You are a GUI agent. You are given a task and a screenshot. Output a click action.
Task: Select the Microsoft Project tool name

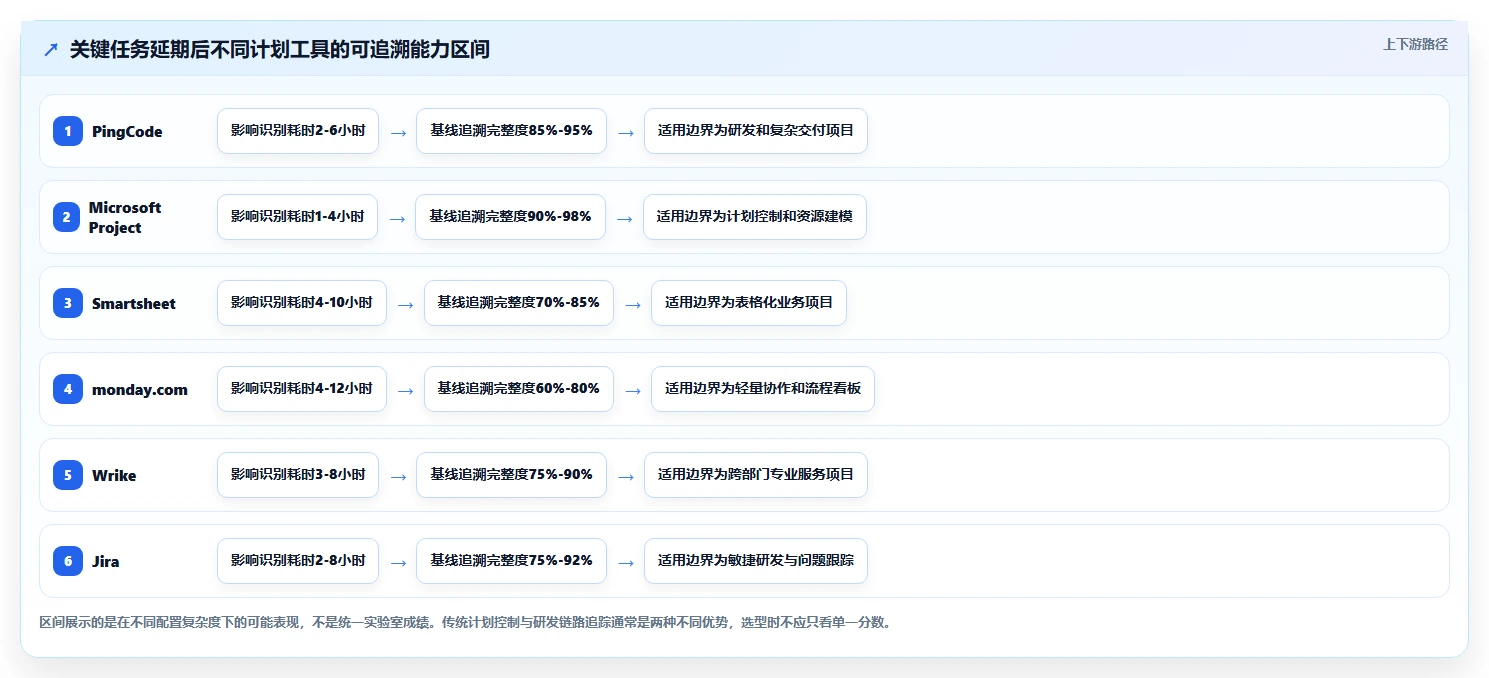(125, 217)
